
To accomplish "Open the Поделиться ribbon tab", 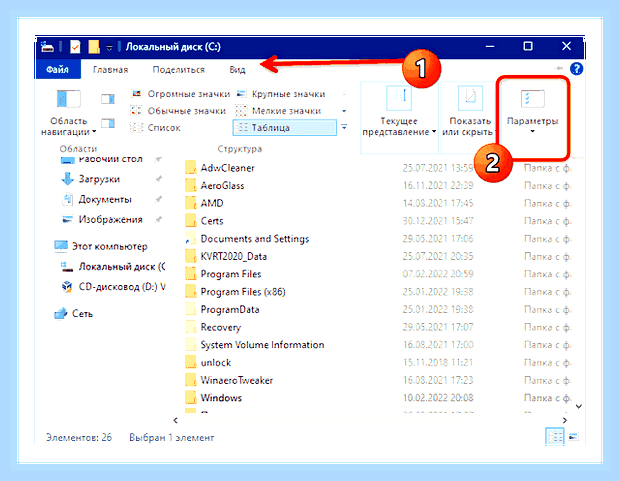I will (178, 70).
